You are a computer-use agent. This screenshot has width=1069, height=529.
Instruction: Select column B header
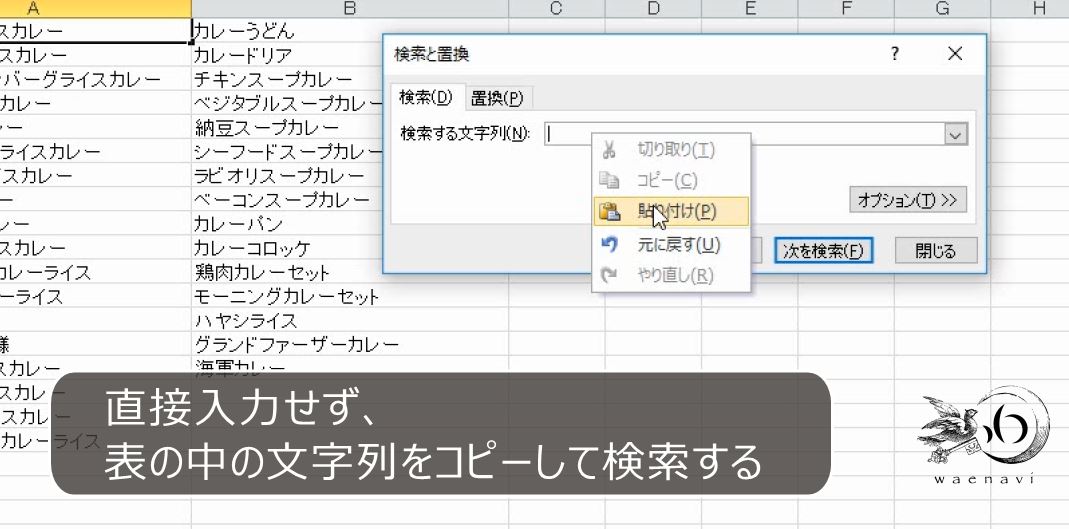pos(350,9)
